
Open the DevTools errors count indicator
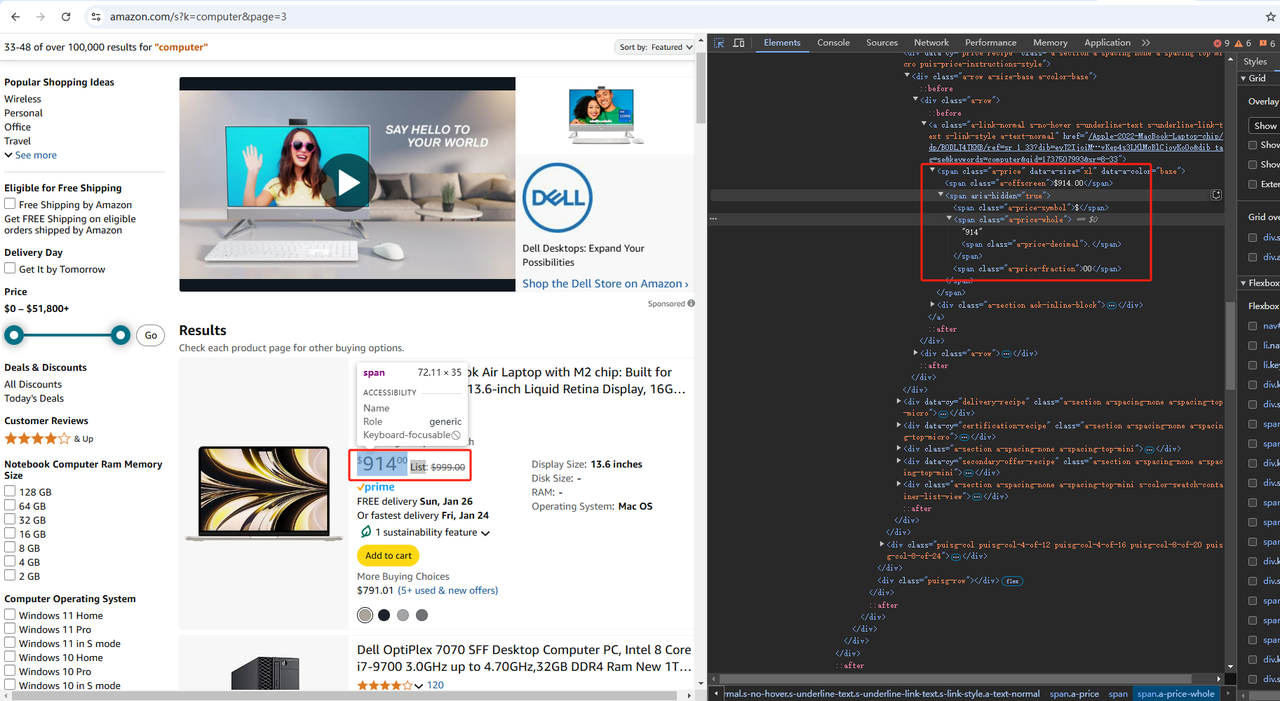(x=1222, y=43)
